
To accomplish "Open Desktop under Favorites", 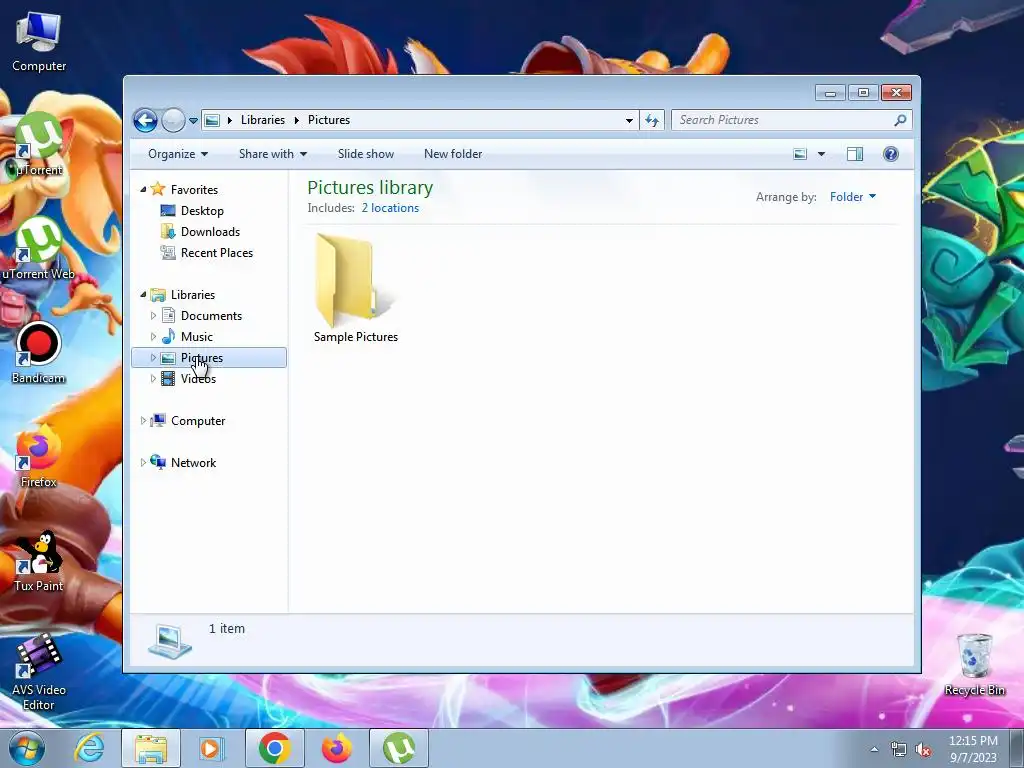I will pos(202,211).
